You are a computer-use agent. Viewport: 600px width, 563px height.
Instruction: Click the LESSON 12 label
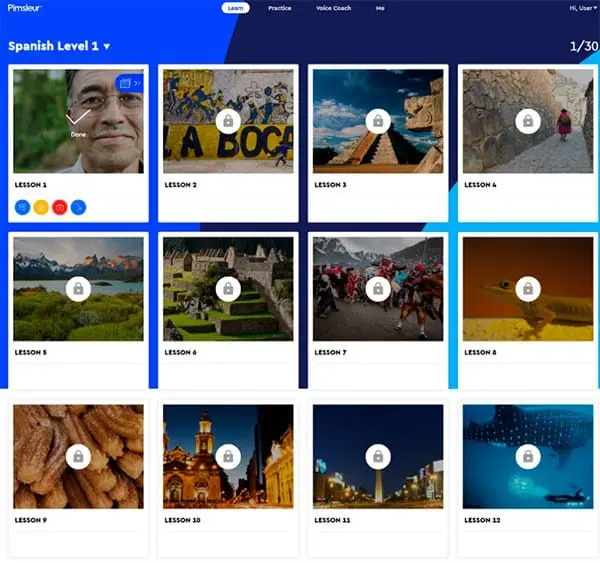(483, 520)
